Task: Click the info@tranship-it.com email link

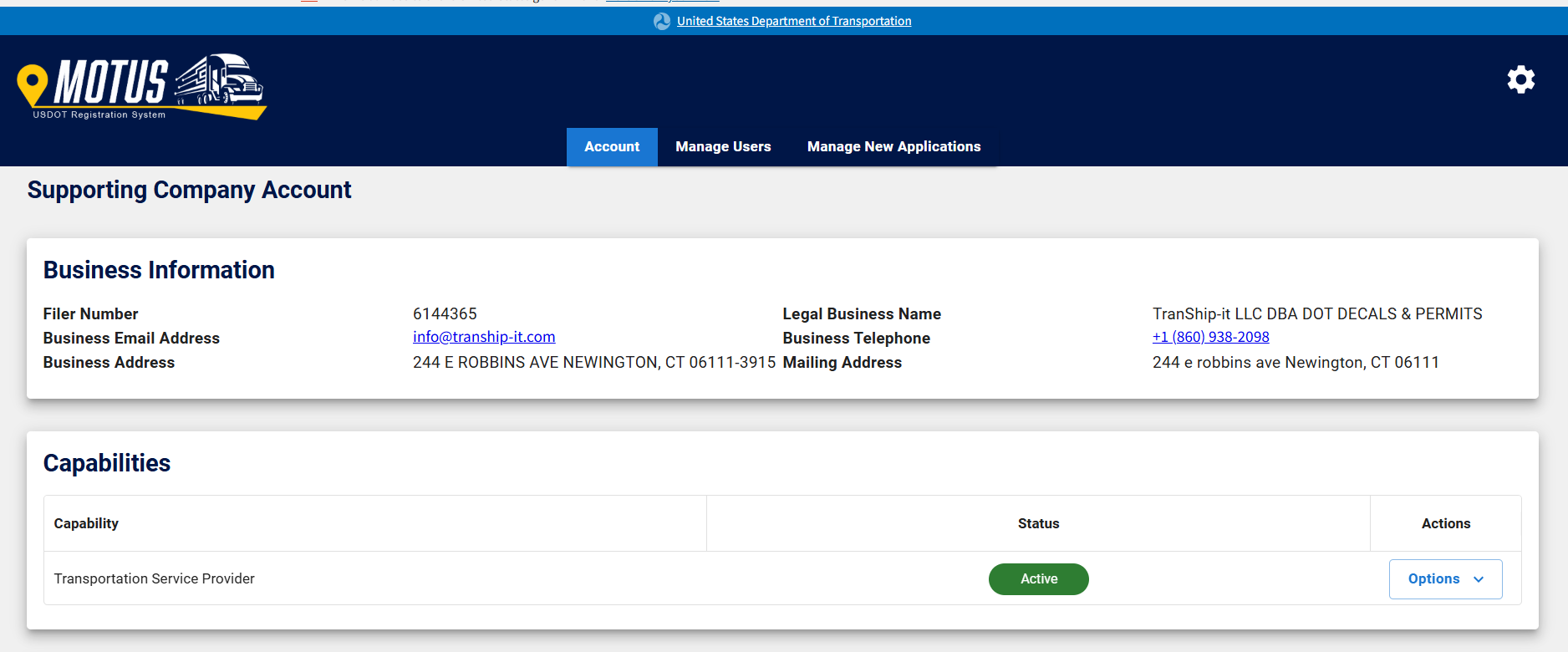Action: click(x=484, y=337)
